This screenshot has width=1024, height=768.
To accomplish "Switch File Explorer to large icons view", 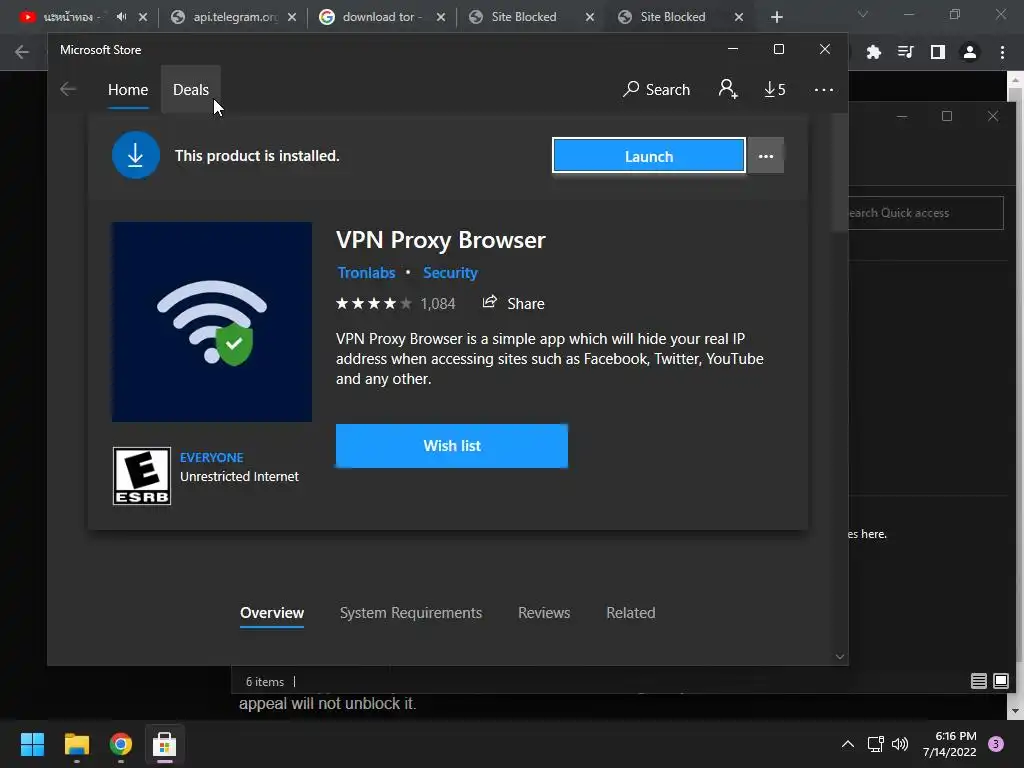I will click(1000, 682).
